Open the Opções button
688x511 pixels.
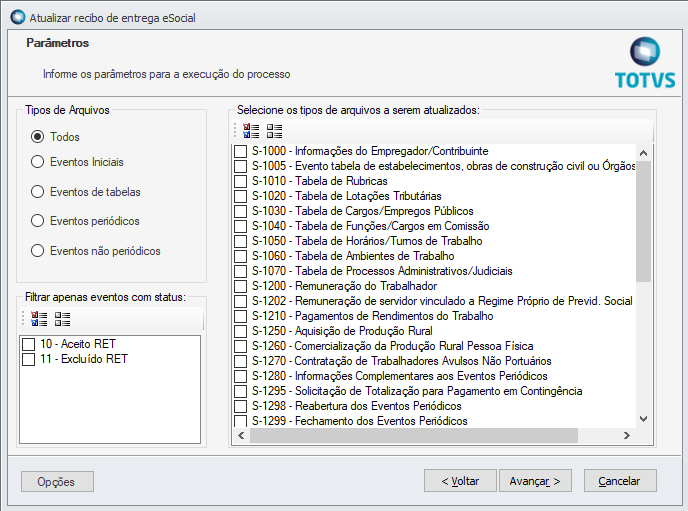57,481
